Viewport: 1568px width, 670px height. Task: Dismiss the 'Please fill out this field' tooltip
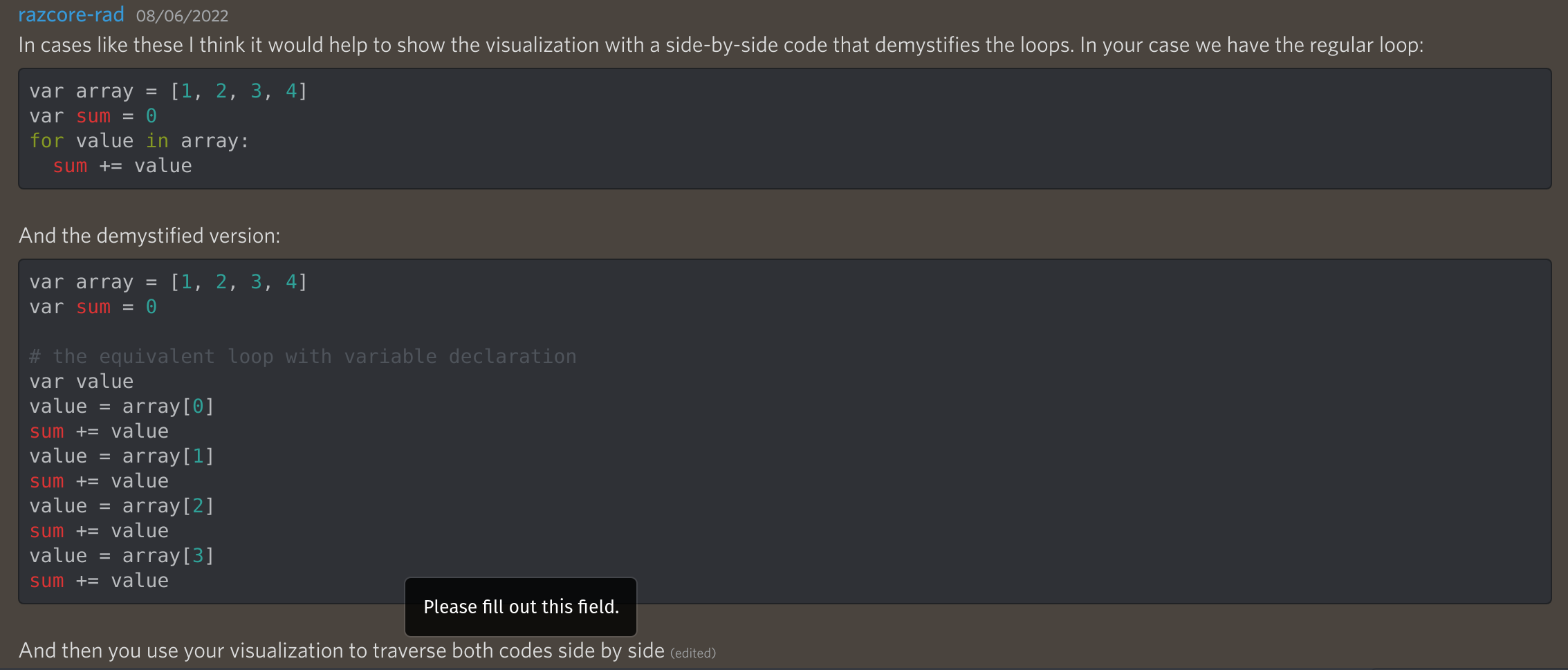(x=521, y=607)
